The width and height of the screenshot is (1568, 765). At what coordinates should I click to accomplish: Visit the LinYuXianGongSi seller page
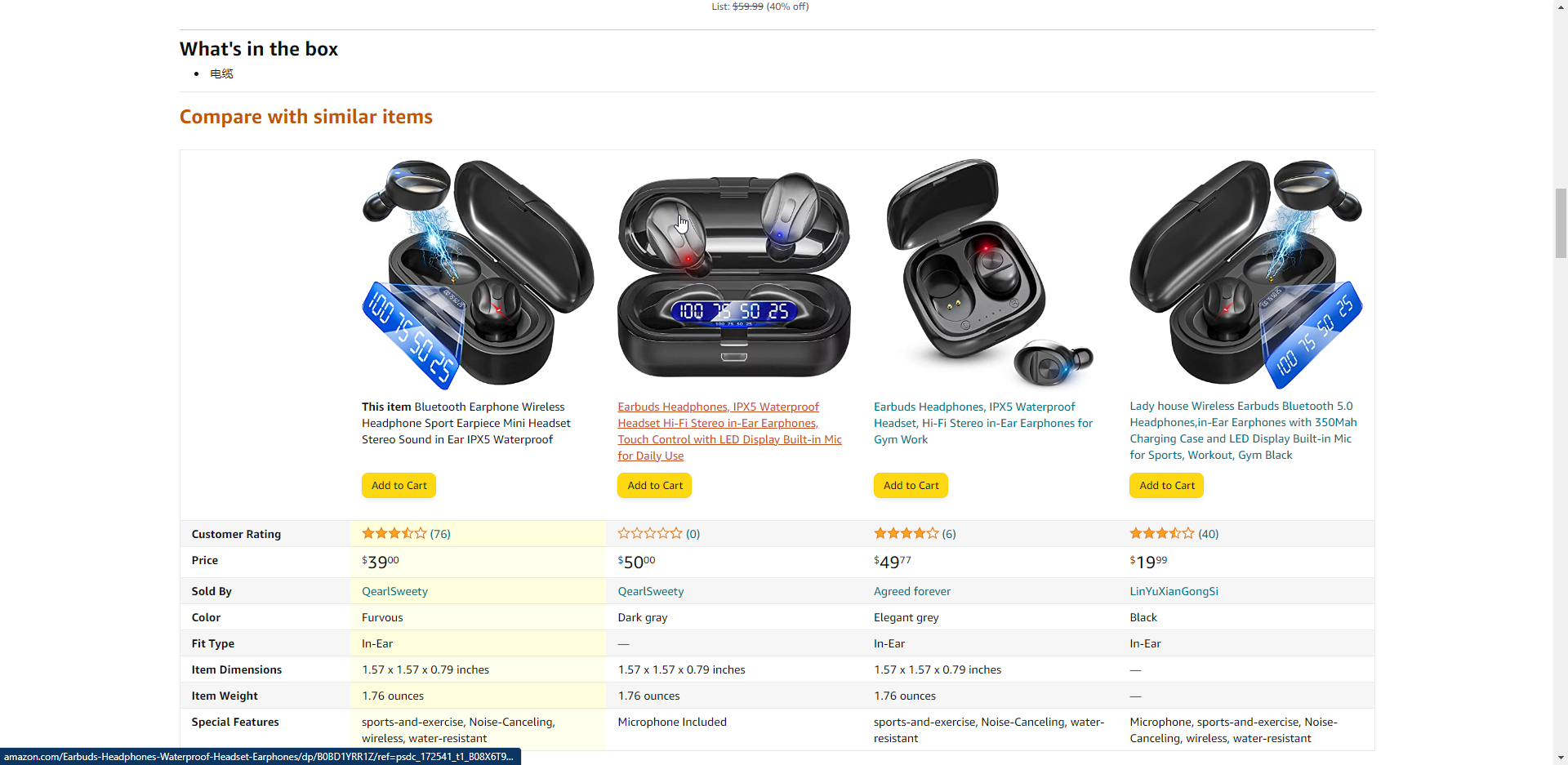(x=1174, y=591)
